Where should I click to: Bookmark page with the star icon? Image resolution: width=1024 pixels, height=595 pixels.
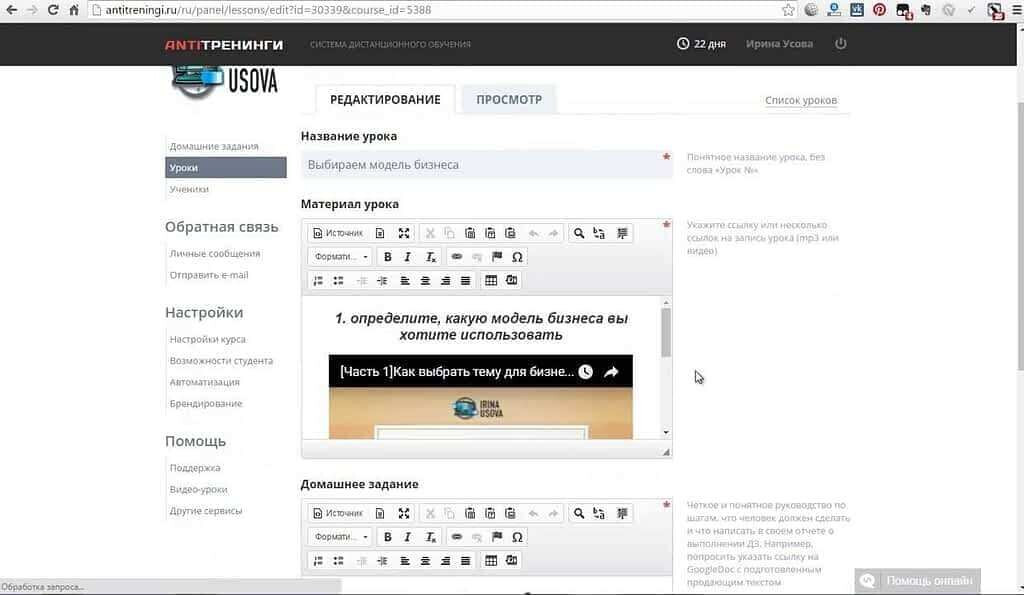(788, 10)
